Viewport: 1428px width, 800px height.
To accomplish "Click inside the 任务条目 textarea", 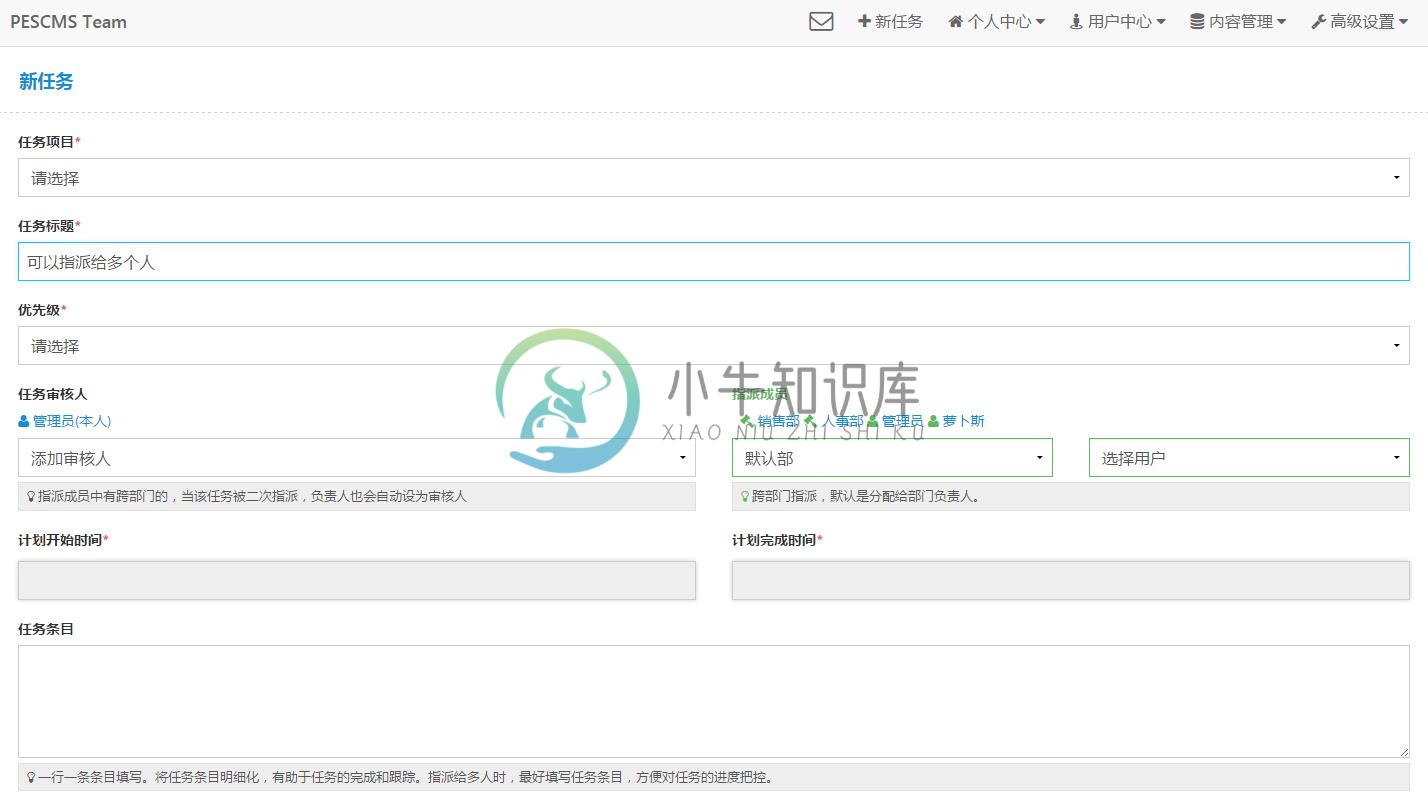I will (714, 701).
